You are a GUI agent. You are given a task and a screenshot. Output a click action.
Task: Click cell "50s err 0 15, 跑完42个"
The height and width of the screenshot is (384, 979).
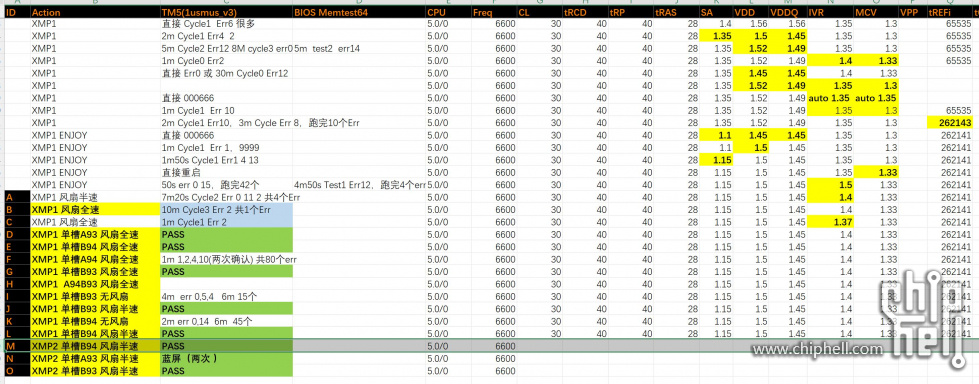pos(226,185)
